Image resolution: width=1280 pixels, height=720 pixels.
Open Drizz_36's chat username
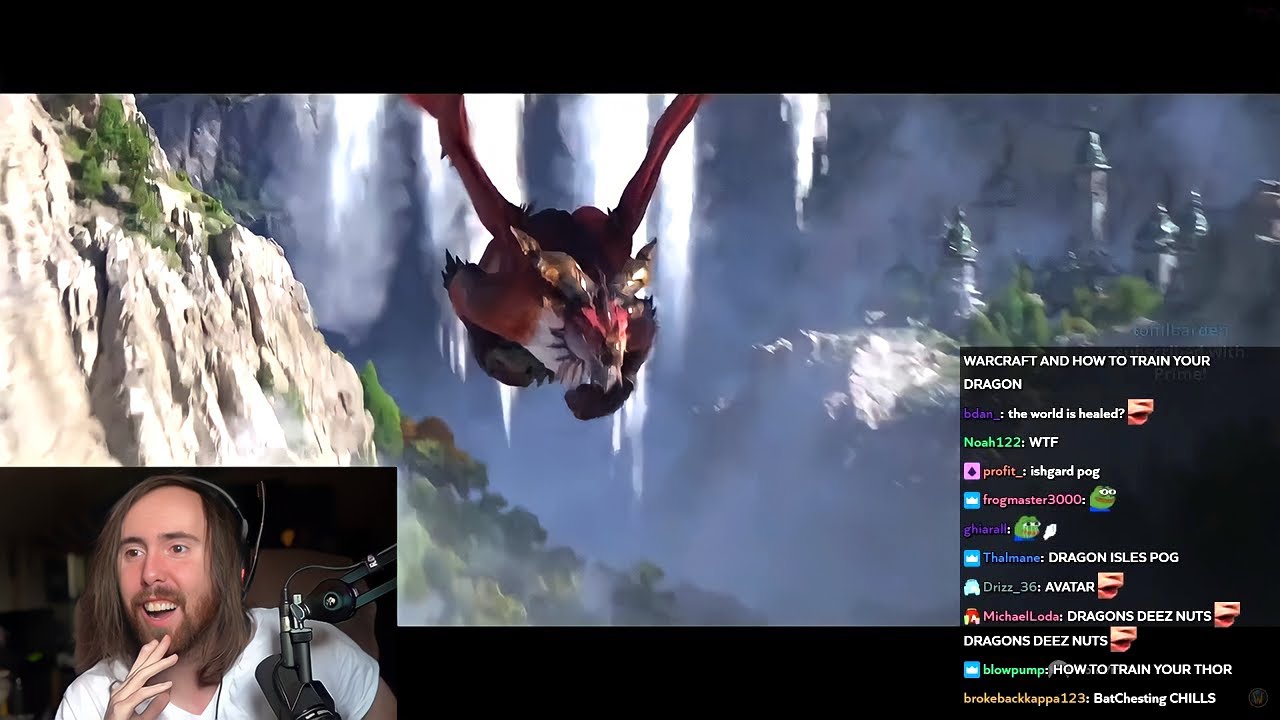[x=1011, y=587]
